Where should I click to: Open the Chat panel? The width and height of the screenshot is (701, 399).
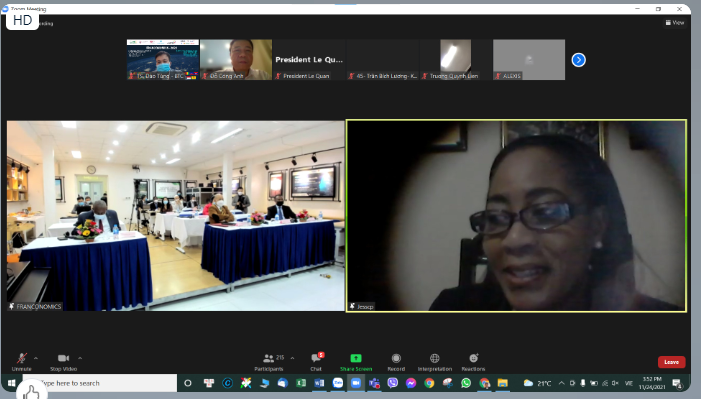(317, 362)
